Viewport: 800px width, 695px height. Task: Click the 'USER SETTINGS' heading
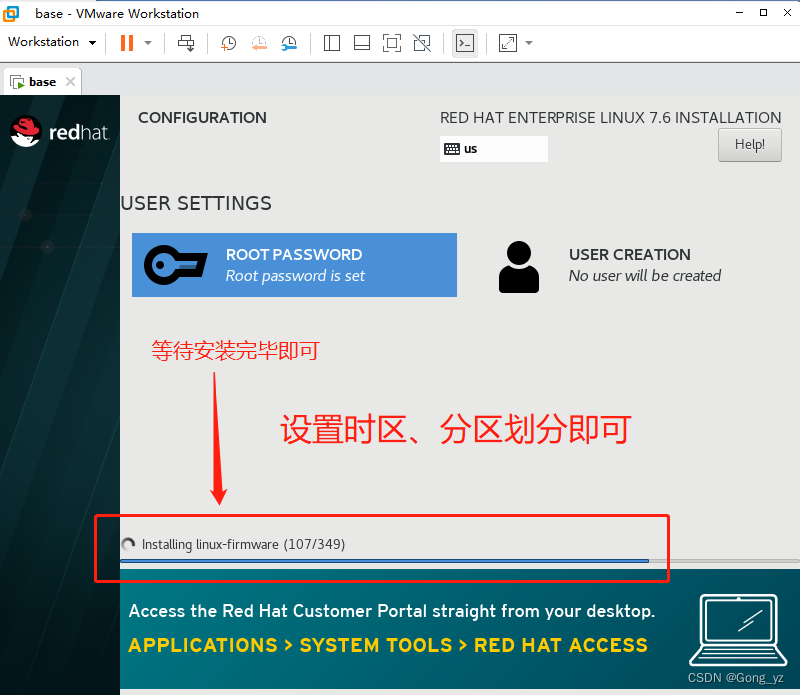pos(196,204)
